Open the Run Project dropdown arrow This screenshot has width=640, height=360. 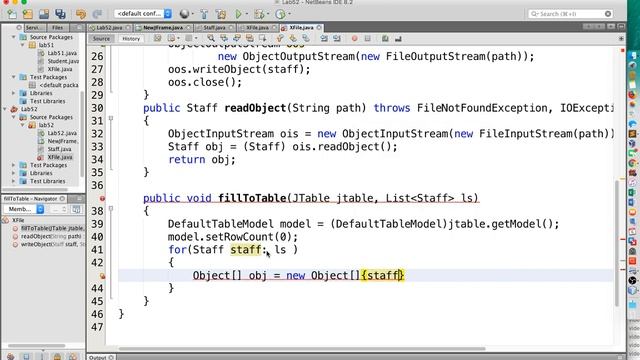pyautogui.click(x=247, y=14)
